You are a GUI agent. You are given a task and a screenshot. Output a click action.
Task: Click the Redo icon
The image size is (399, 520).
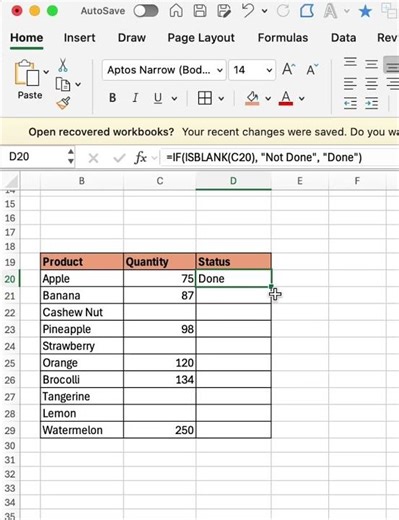283,11
